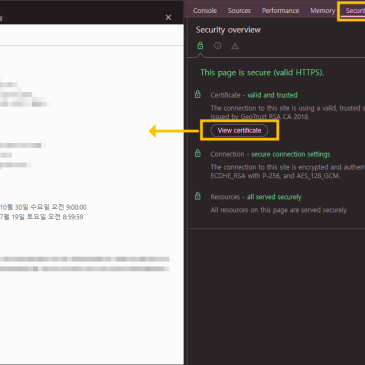Click 'all served securely' status text
Viewport: 365px width, 365px height.
274,197
